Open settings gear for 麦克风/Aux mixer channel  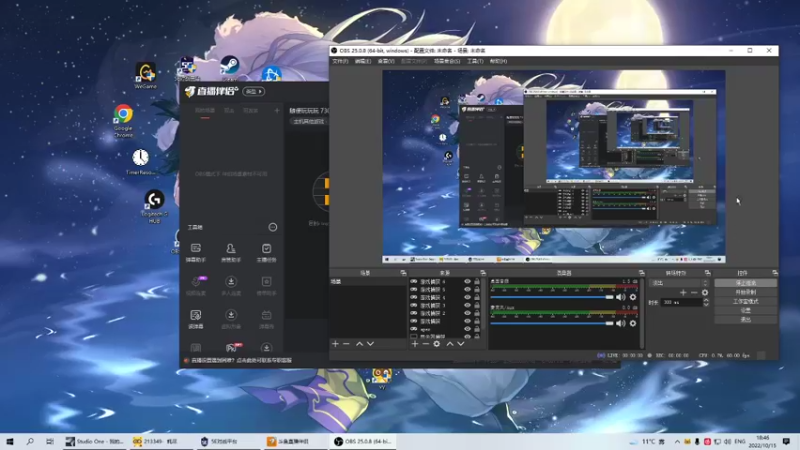(633, 323)
